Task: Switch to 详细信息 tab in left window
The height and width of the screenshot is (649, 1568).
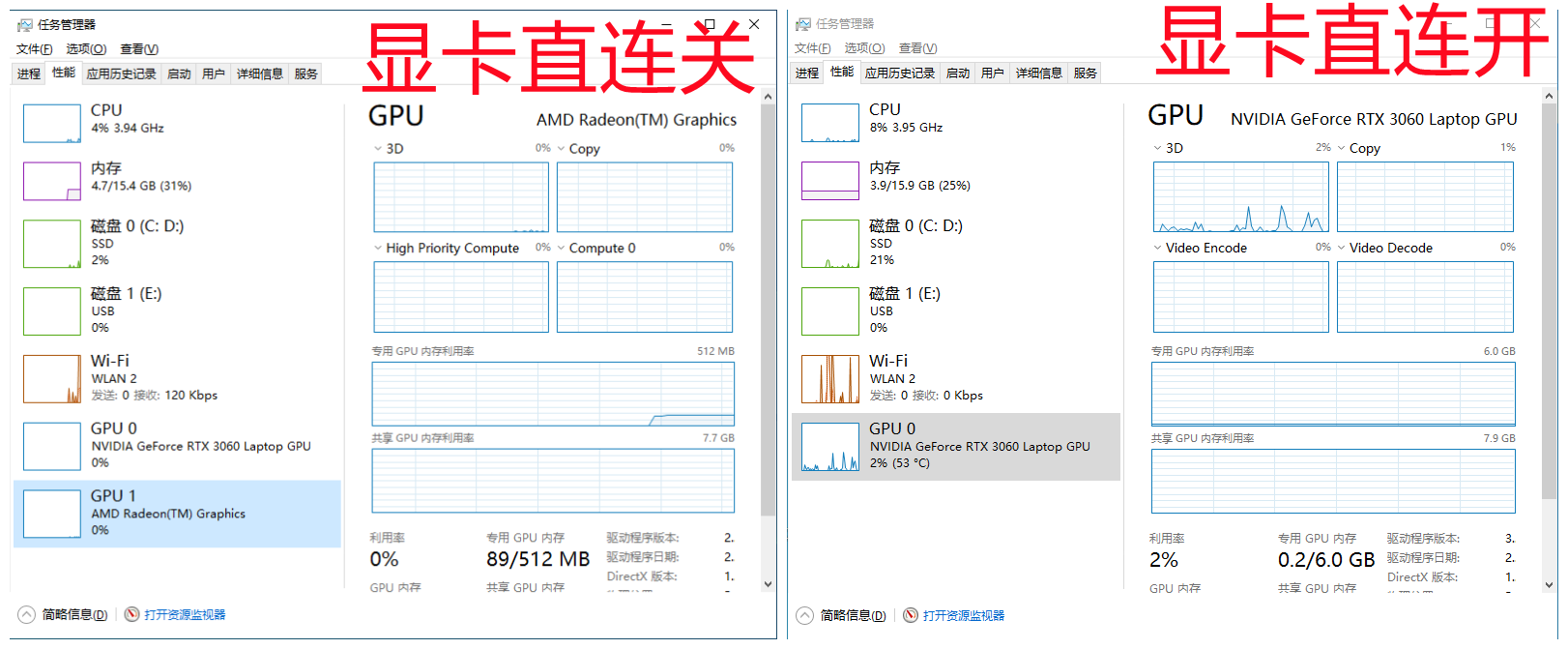Action: [x=260, y=74]
